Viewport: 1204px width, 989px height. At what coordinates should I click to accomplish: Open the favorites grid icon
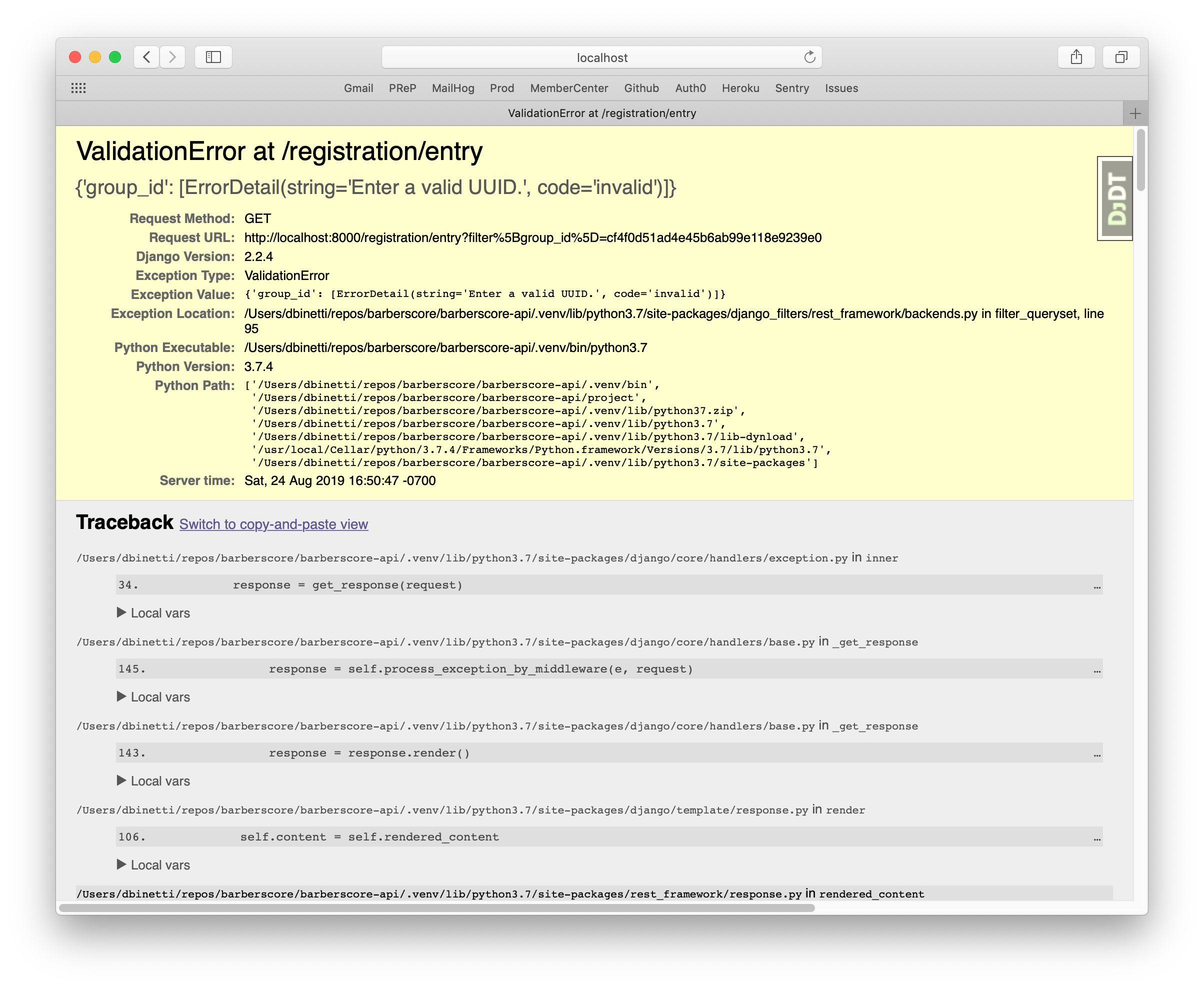click(78, 88)
